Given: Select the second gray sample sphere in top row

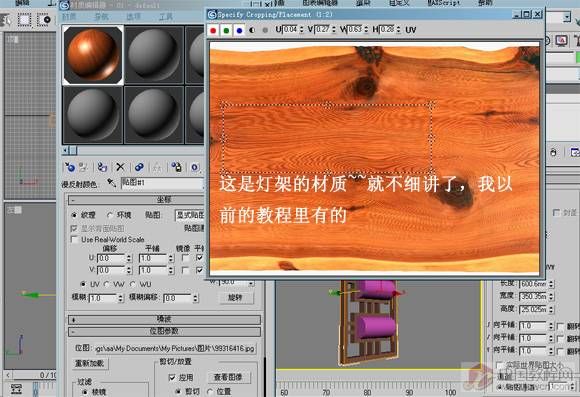Looking at the screenshot, I should [x=154, y=55].
